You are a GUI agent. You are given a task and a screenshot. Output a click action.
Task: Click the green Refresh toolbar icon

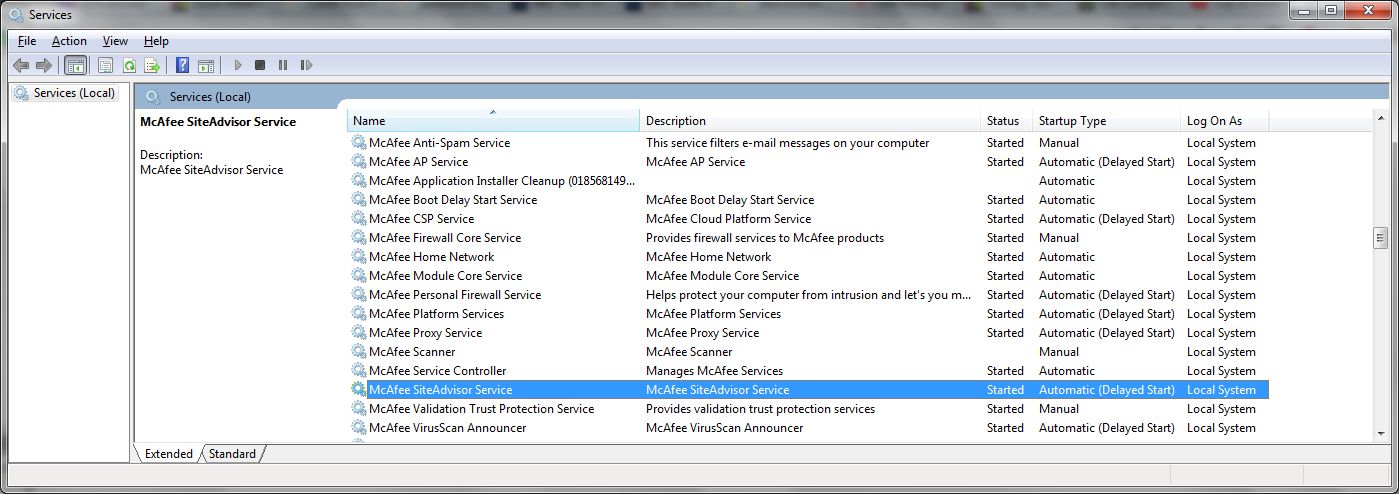click(x=129, y=66)
